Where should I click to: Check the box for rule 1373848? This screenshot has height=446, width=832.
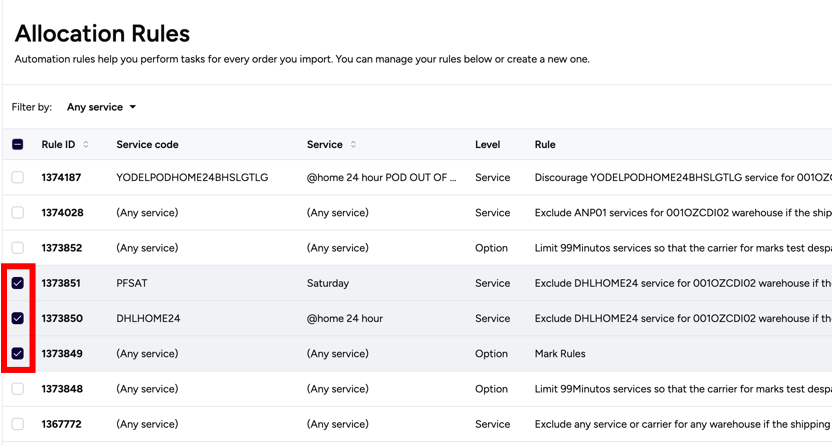(x=18, y=389)
